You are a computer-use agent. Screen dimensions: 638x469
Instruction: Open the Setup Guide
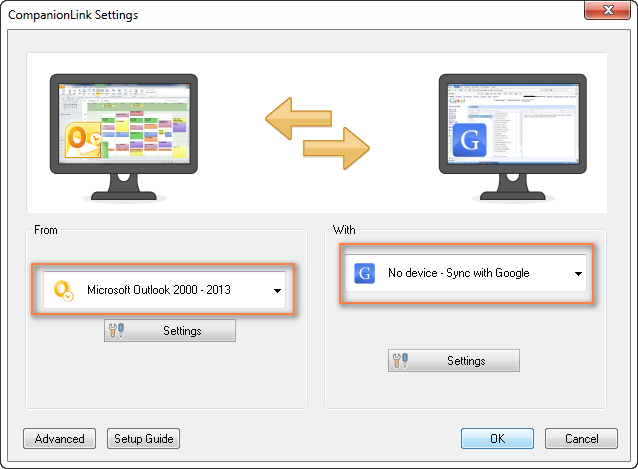click(x=143, y=438)
